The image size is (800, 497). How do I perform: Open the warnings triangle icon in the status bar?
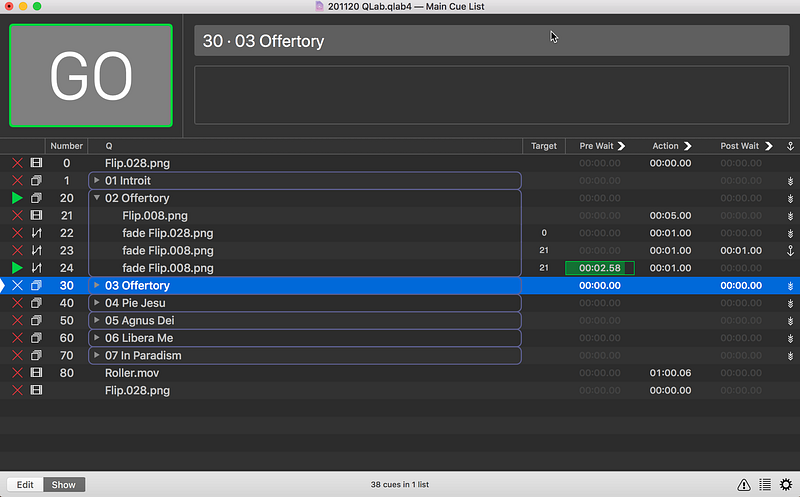(743, 484)
